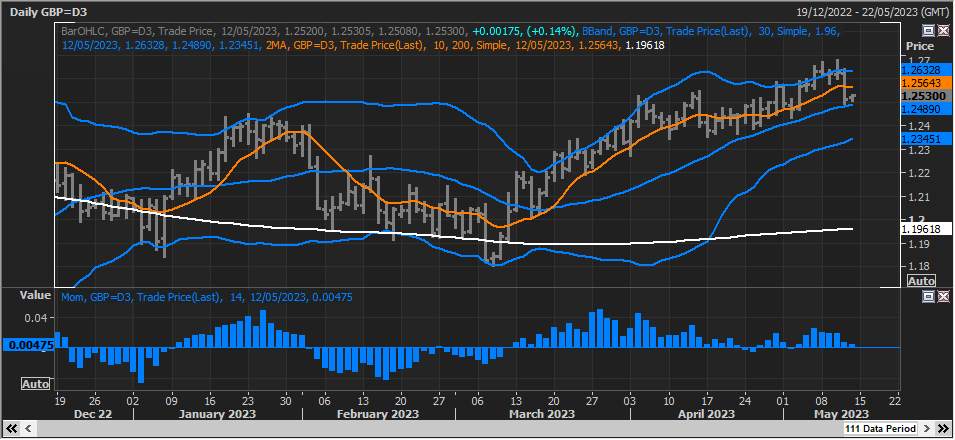Image resolution: width=955 pixels, height=440 pixels.
Task: Close the price chart pane
Action: click(943, 30)
